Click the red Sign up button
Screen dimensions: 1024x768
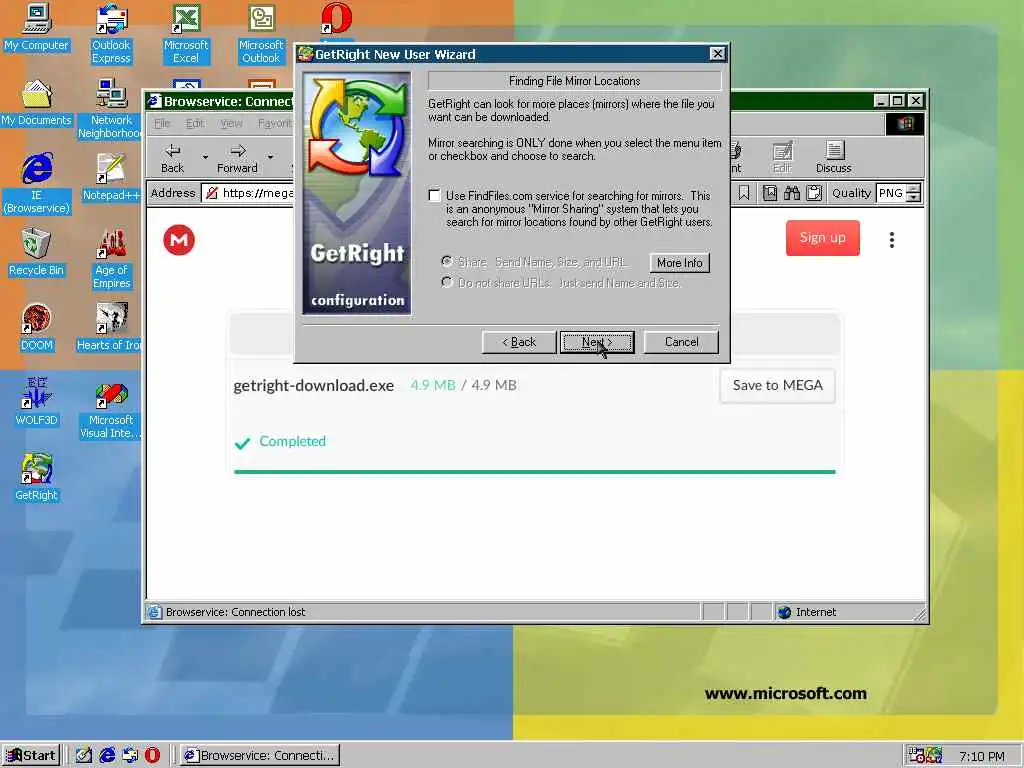click(823, 238)
